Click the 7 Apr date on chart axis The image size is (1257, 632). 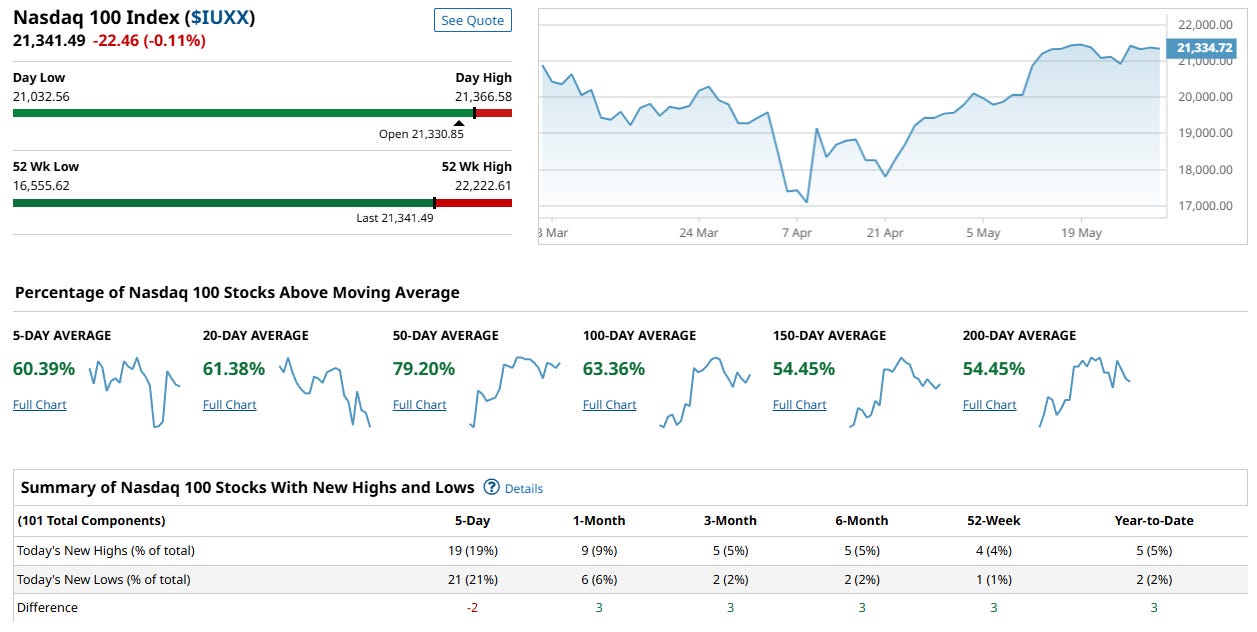tap(797, 233)
